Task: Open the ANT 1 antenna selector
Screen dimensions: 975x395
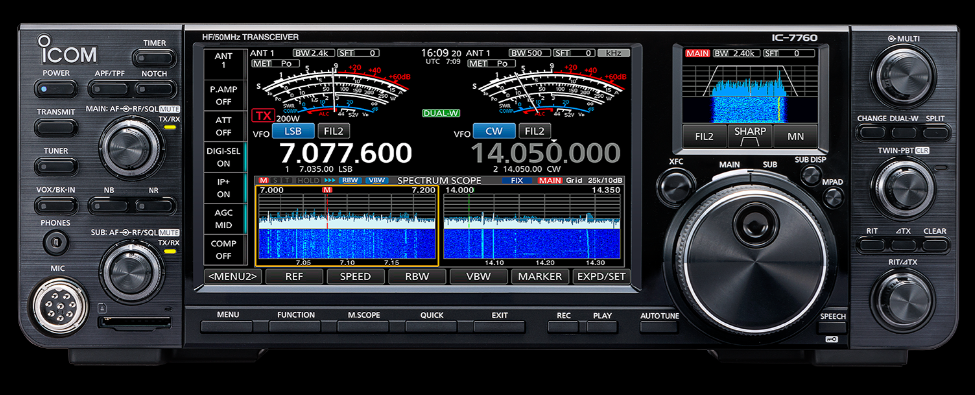Action: point(224,64)
